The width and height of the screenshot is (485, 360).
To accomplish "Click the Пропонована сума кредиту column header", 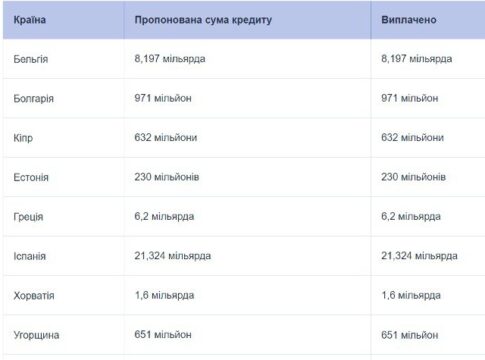I will [203, 20].
